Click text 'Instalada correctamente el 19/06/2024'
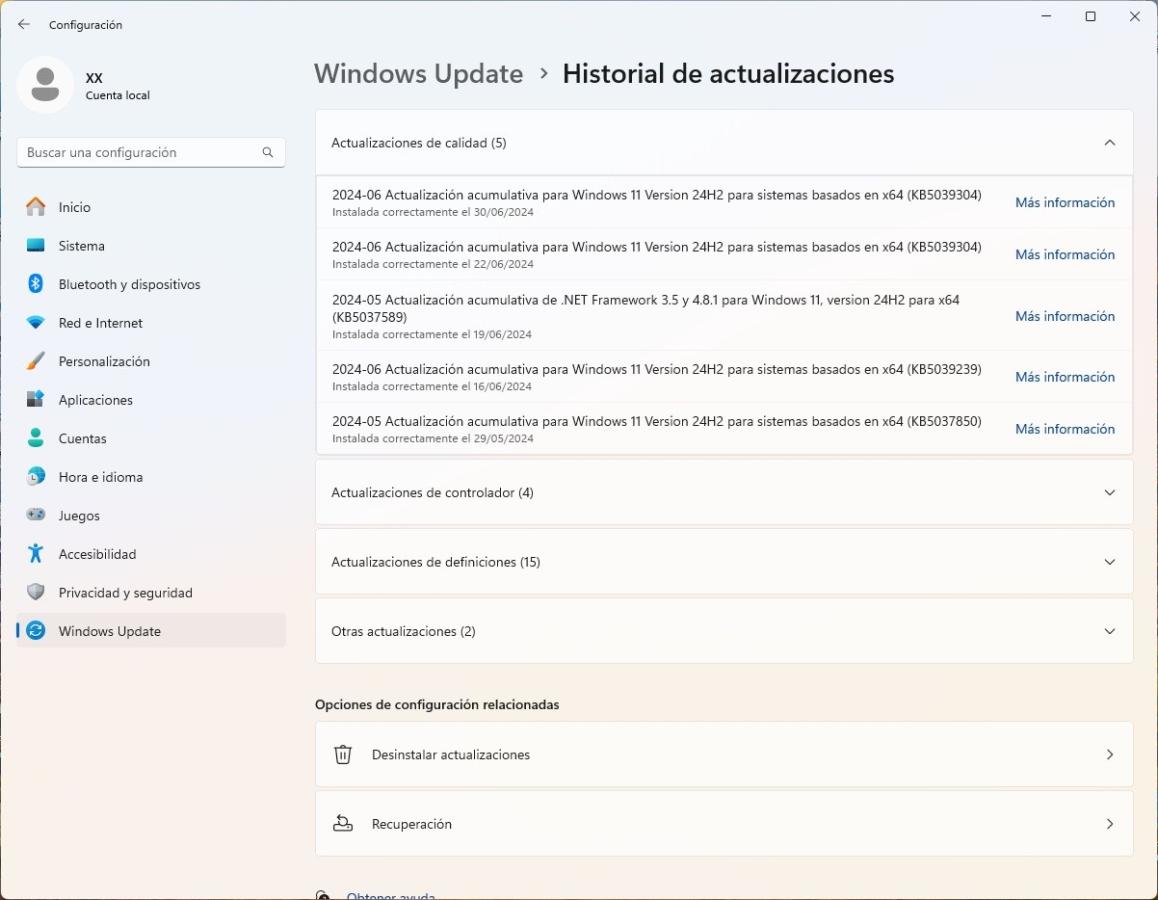The image size is (1158, 900). [431, 334]
